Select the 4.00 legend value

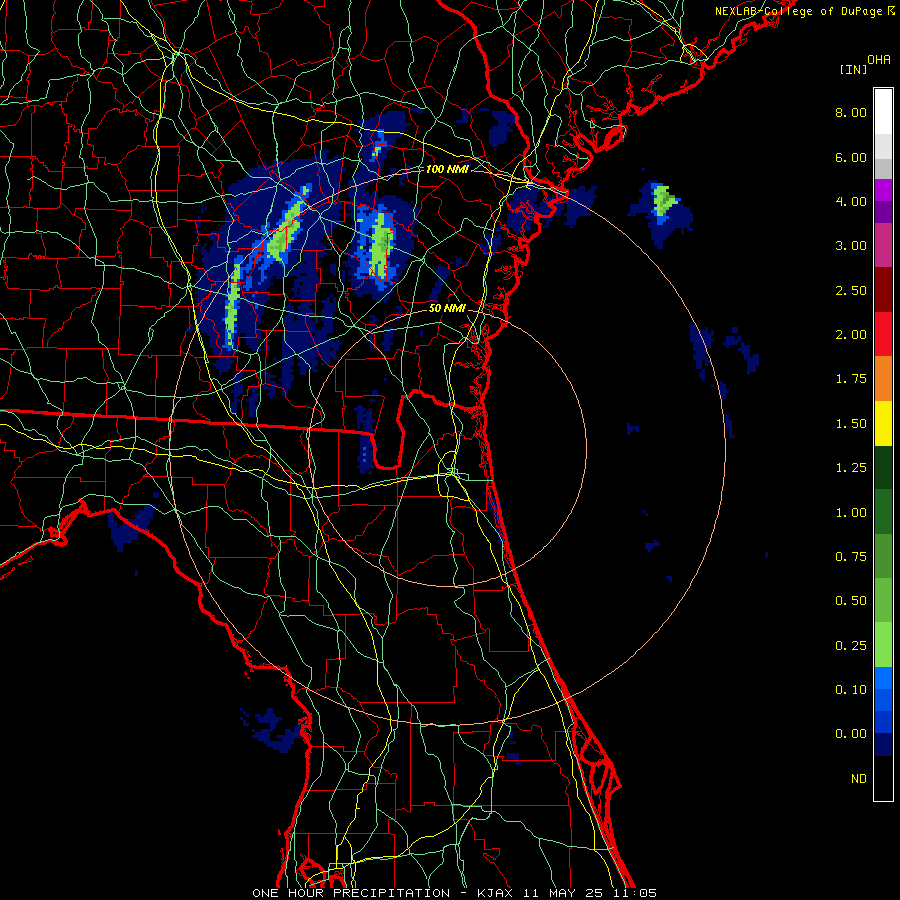[x=851, y=201]
